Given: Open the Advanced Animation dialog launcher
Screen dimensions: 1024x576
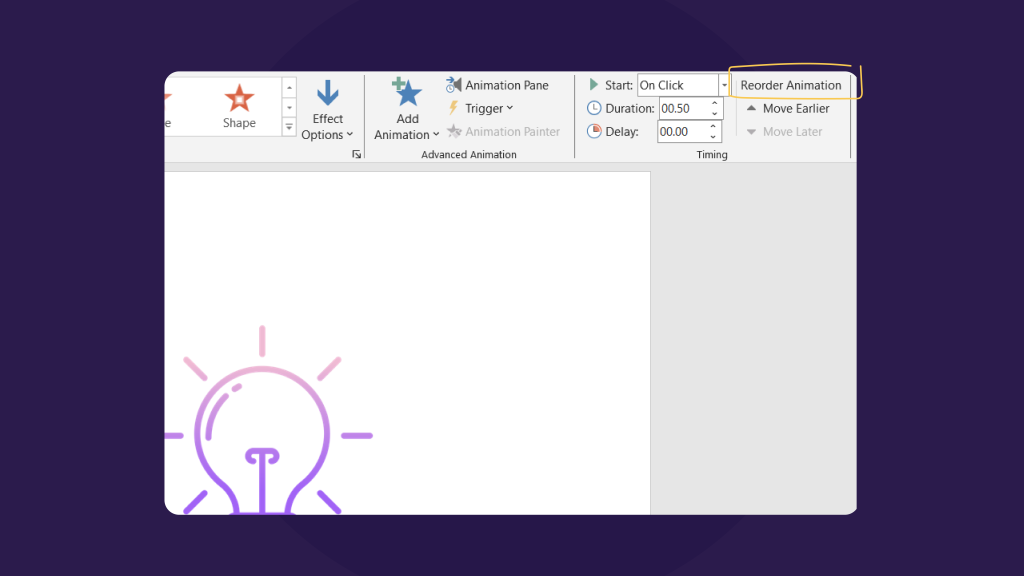Looking at the screenshot, I should [x=357, y=154].
